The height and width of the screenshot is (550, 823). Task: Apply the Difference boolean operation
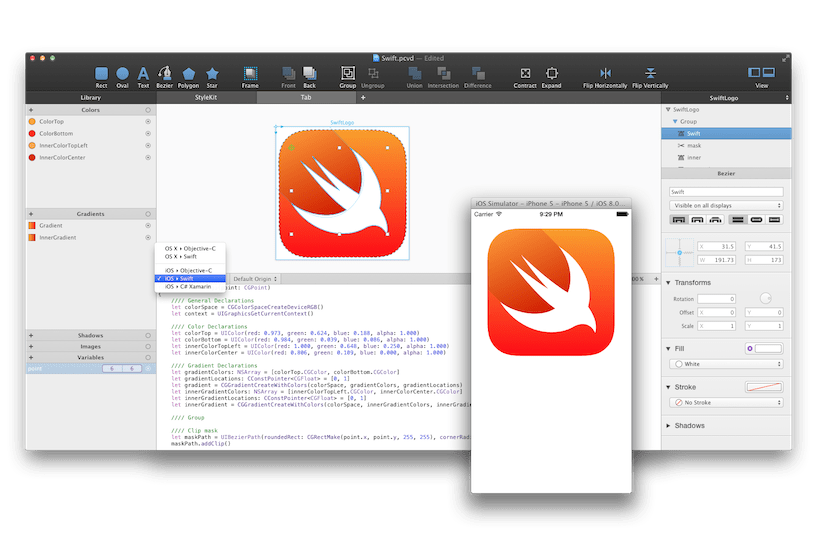[x=478, y=77]
